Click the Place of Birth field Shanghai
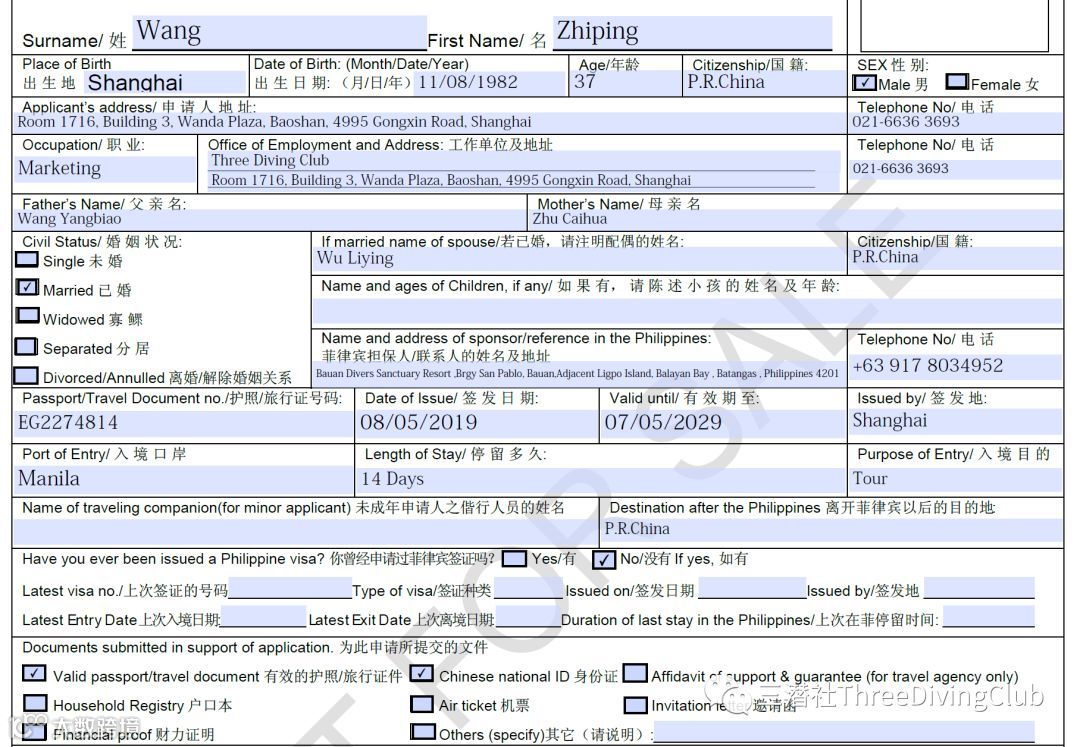The height and width of the screenshot is (747, 1080). [165, 83]
